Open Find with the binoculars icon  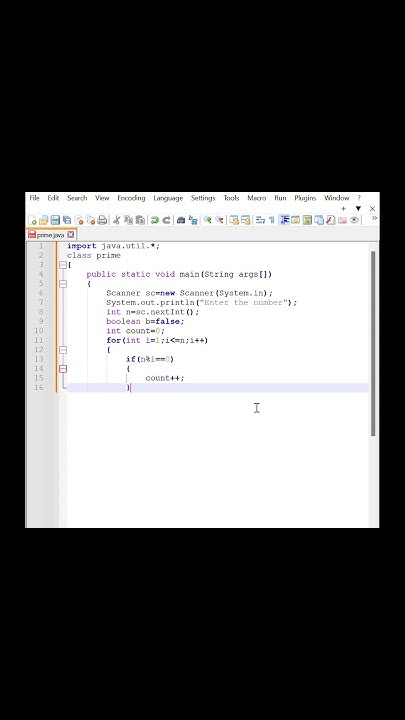(x=181, y=220)
